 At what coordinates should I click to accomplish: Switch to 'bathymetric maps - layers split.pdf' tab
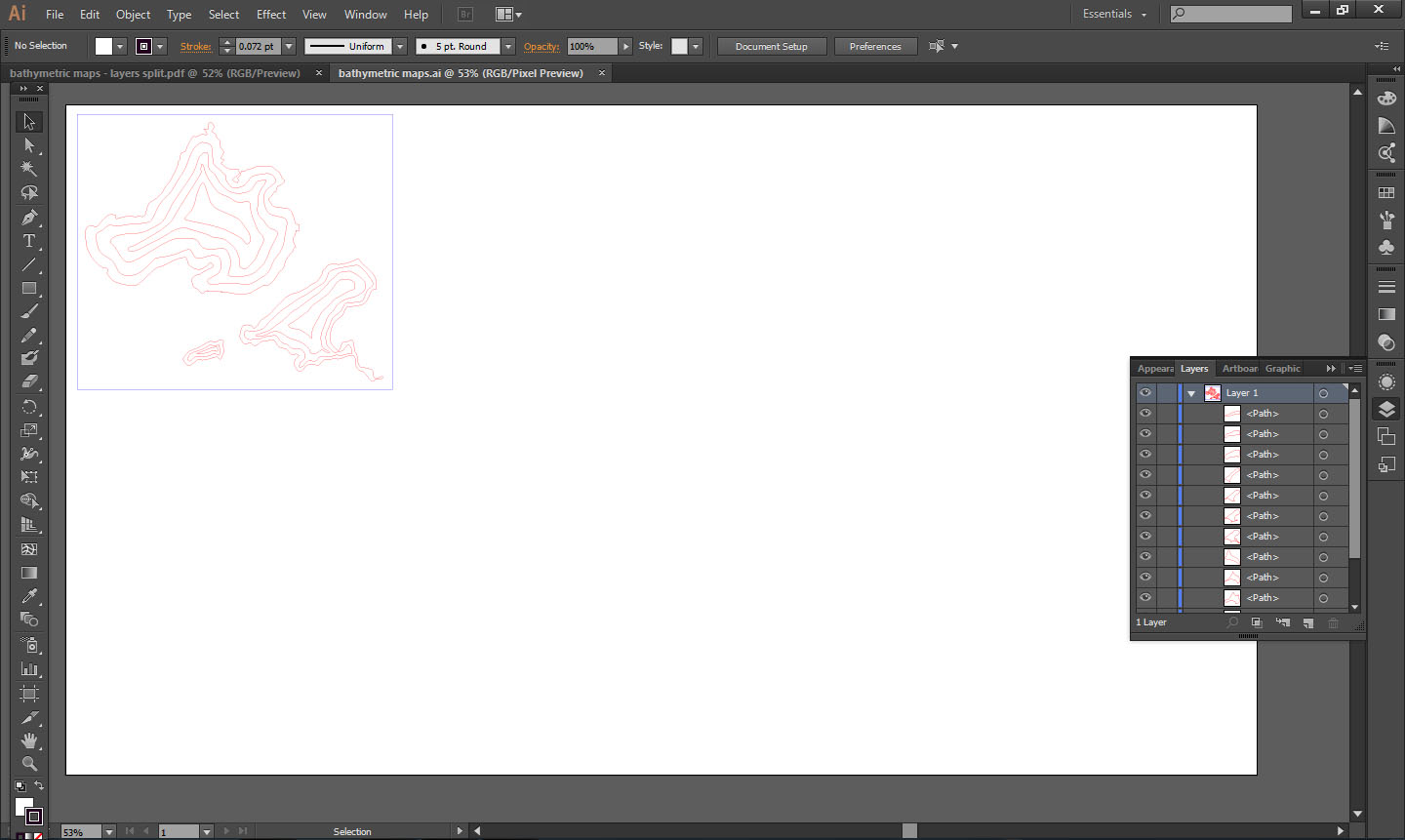pos(155,73)
